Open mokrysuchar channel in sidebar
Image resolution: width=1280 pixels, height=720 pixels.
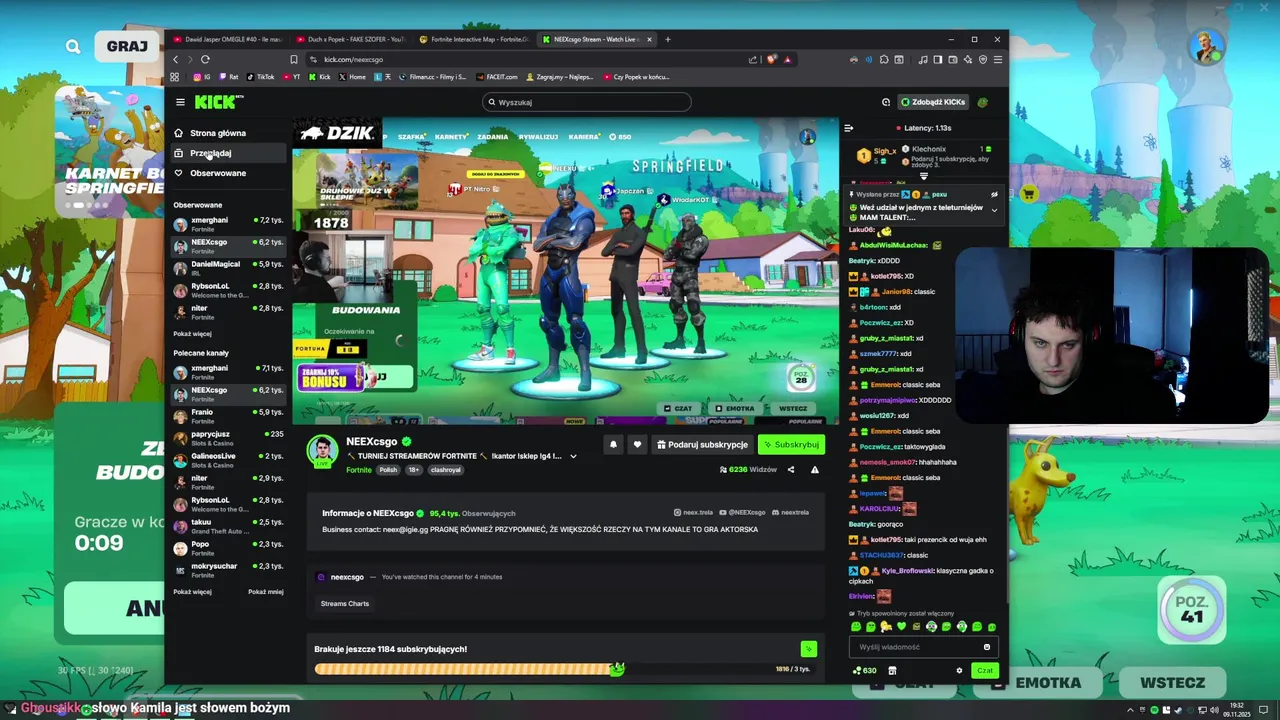click(228, 569)
